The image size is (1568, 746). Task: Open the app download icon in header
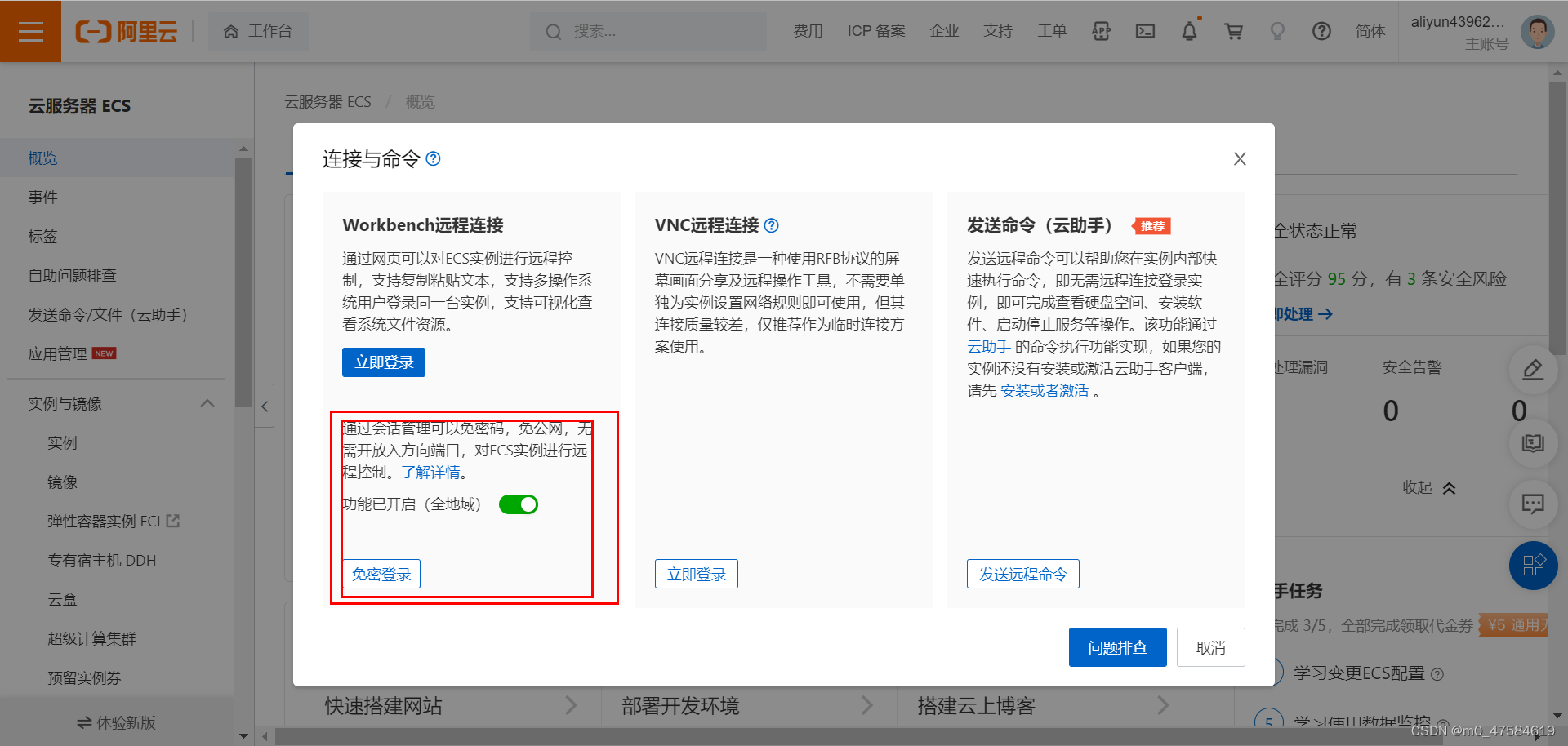click(1101, 31)
